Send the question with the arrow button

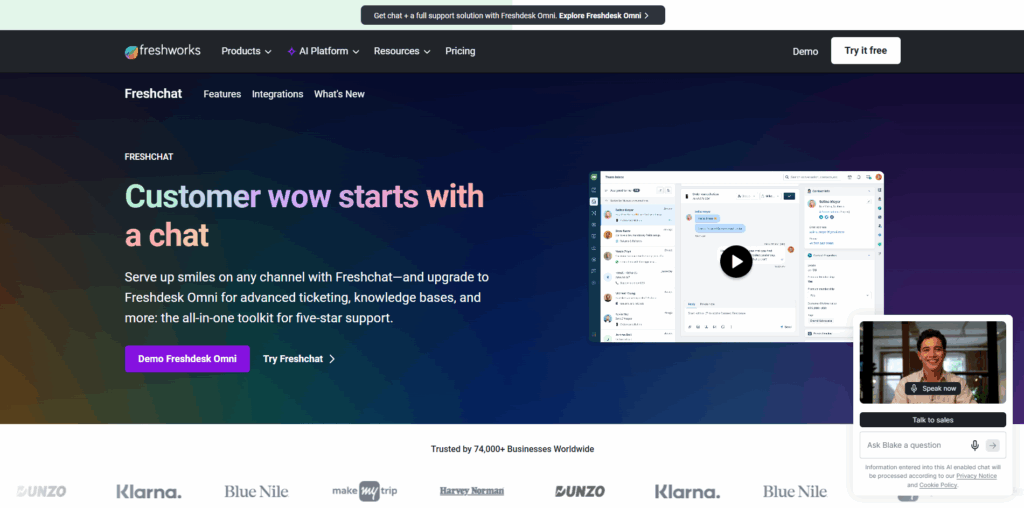point(993,445)
